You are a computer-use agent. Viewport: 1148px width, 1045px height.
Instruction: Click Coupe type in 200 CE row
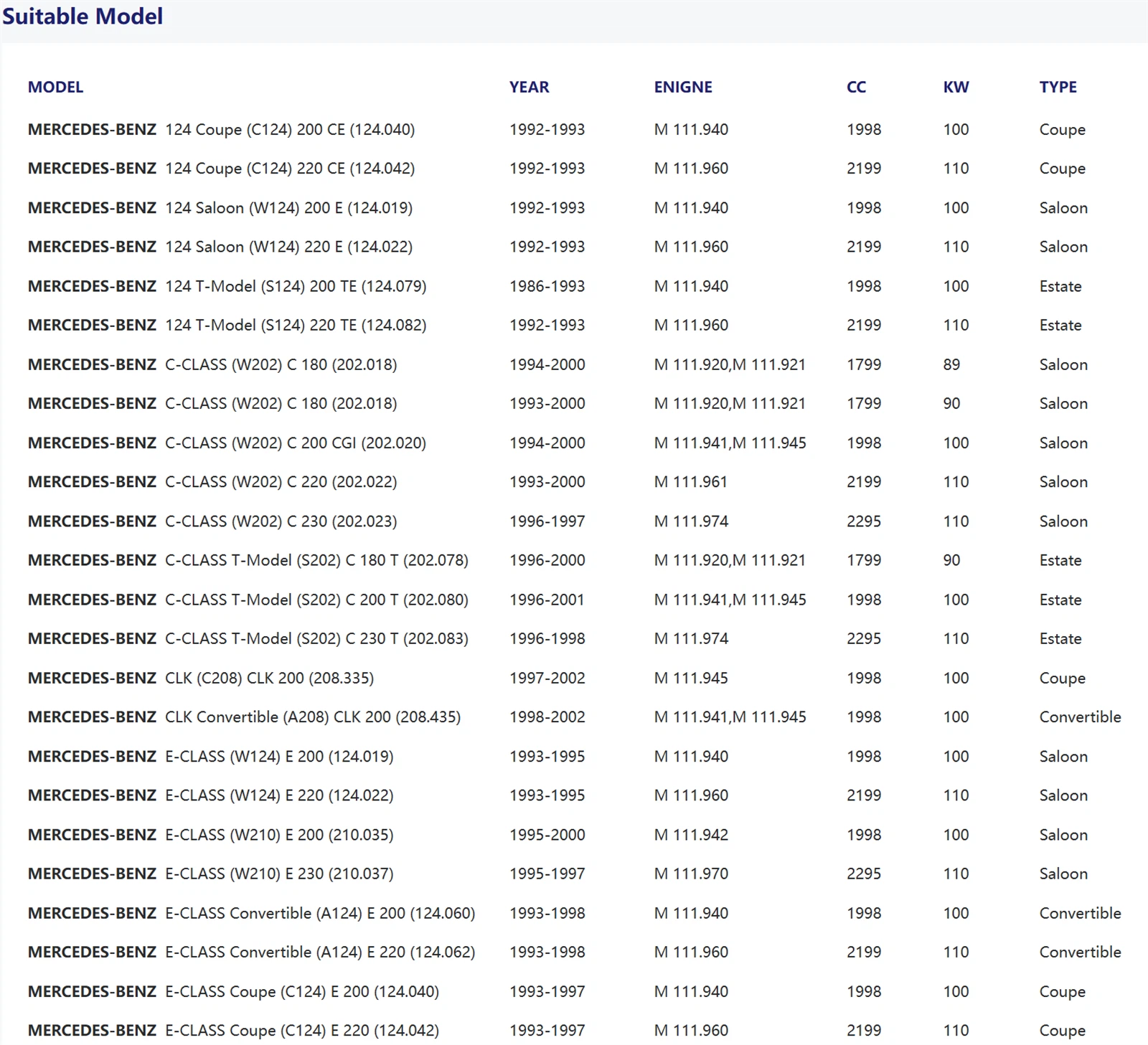(x=1063, y=130)
